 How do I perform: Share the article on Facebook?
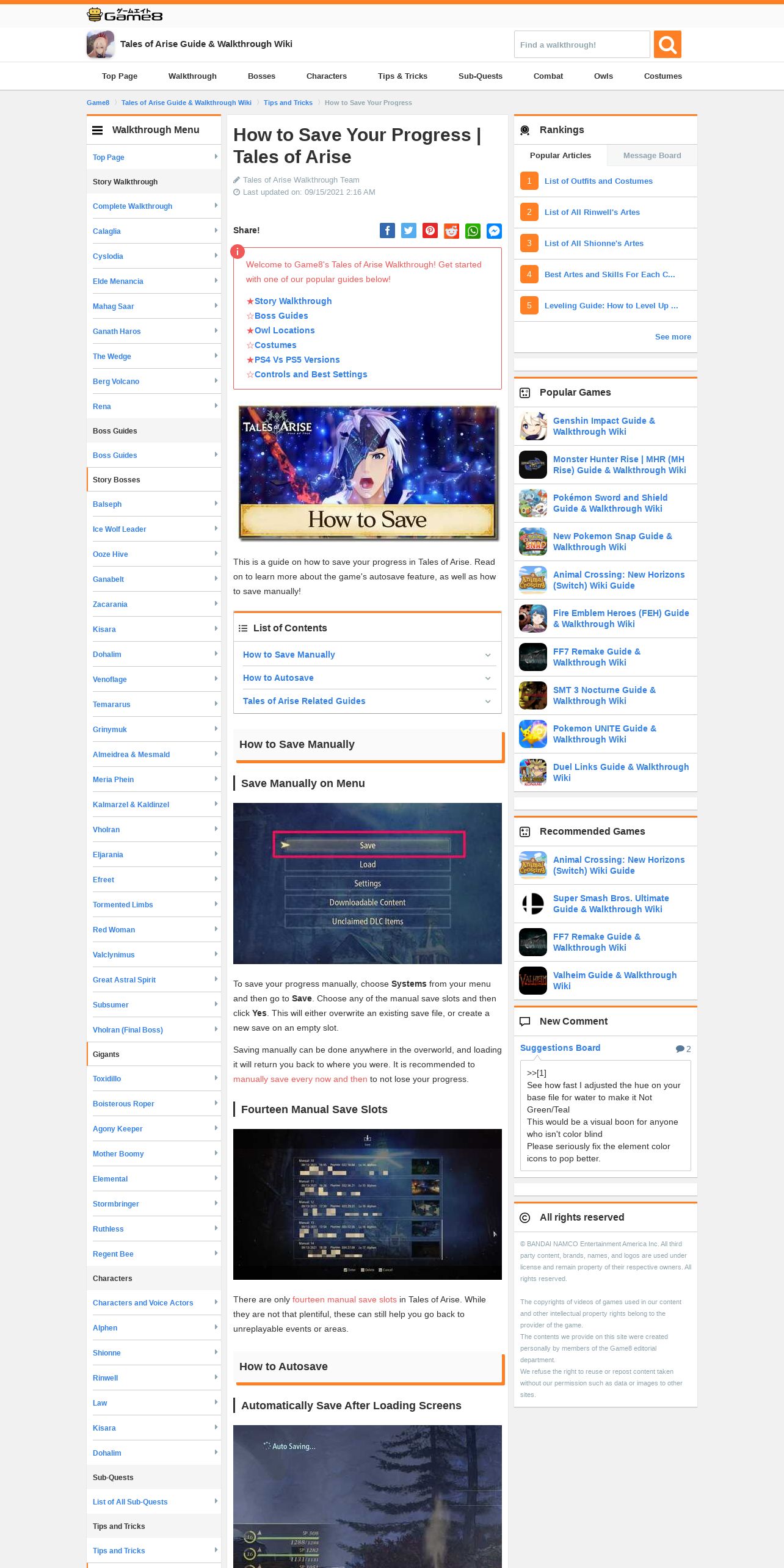387,230
